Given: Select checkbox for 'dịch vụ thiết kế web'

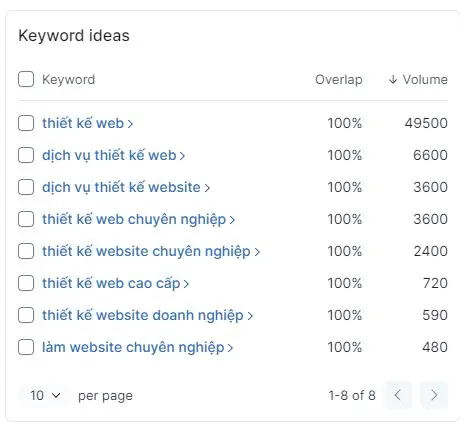Looking at the screenshot, I should [x=26, y=155].
